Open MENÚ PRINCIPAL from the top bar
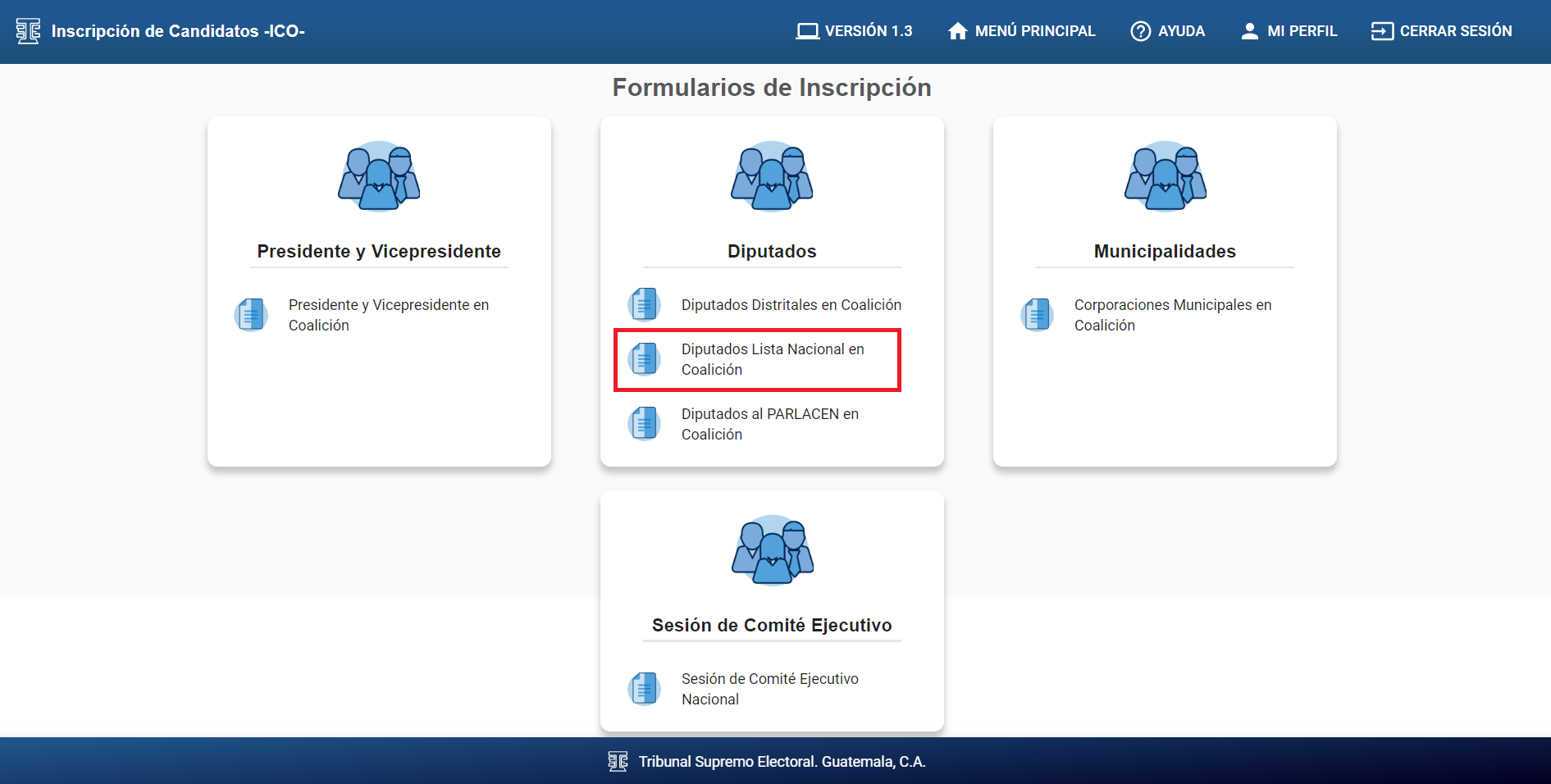1551x784 pixels. 1021,31
